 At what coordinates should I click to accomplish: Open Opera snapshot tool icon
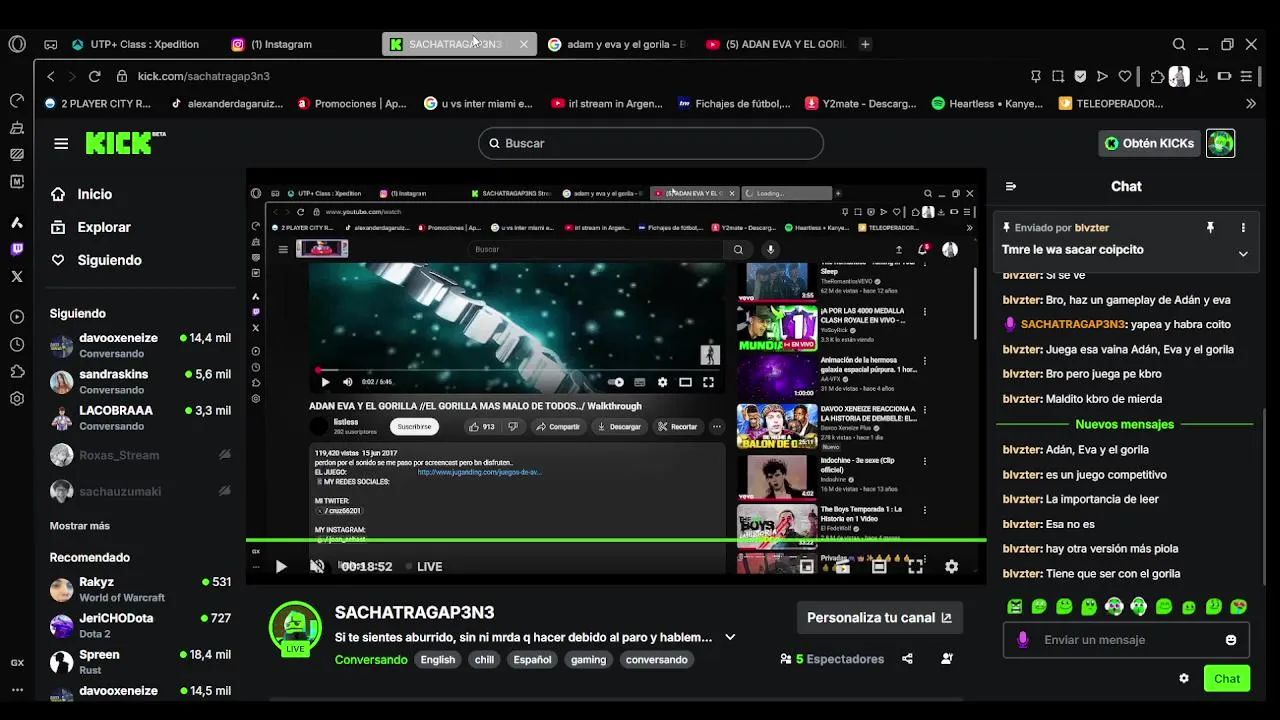pyautogui.click(x=1057, y=76)
